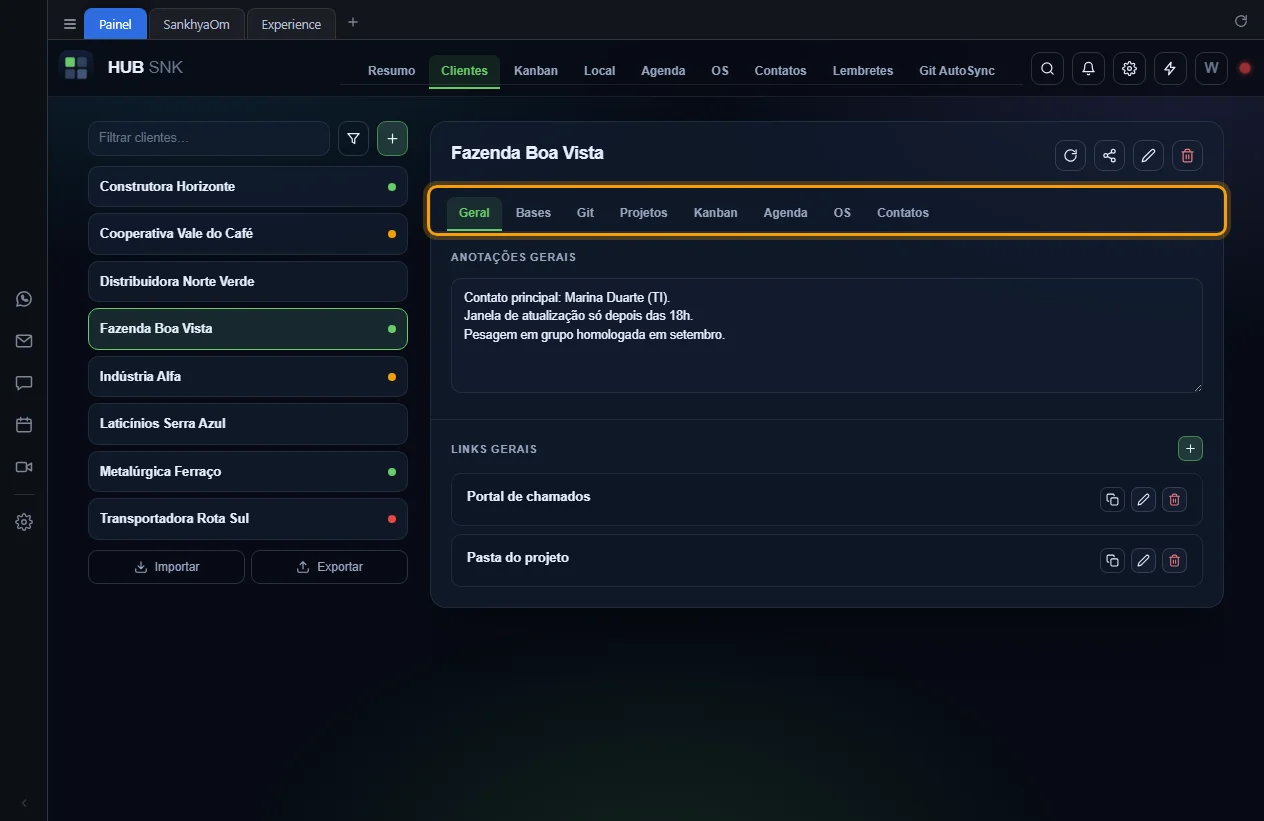Image resolution: width=1264 pixels, height=821 pixels.
Task: Click the Exportar button
Action: click(x=329, y=567)
